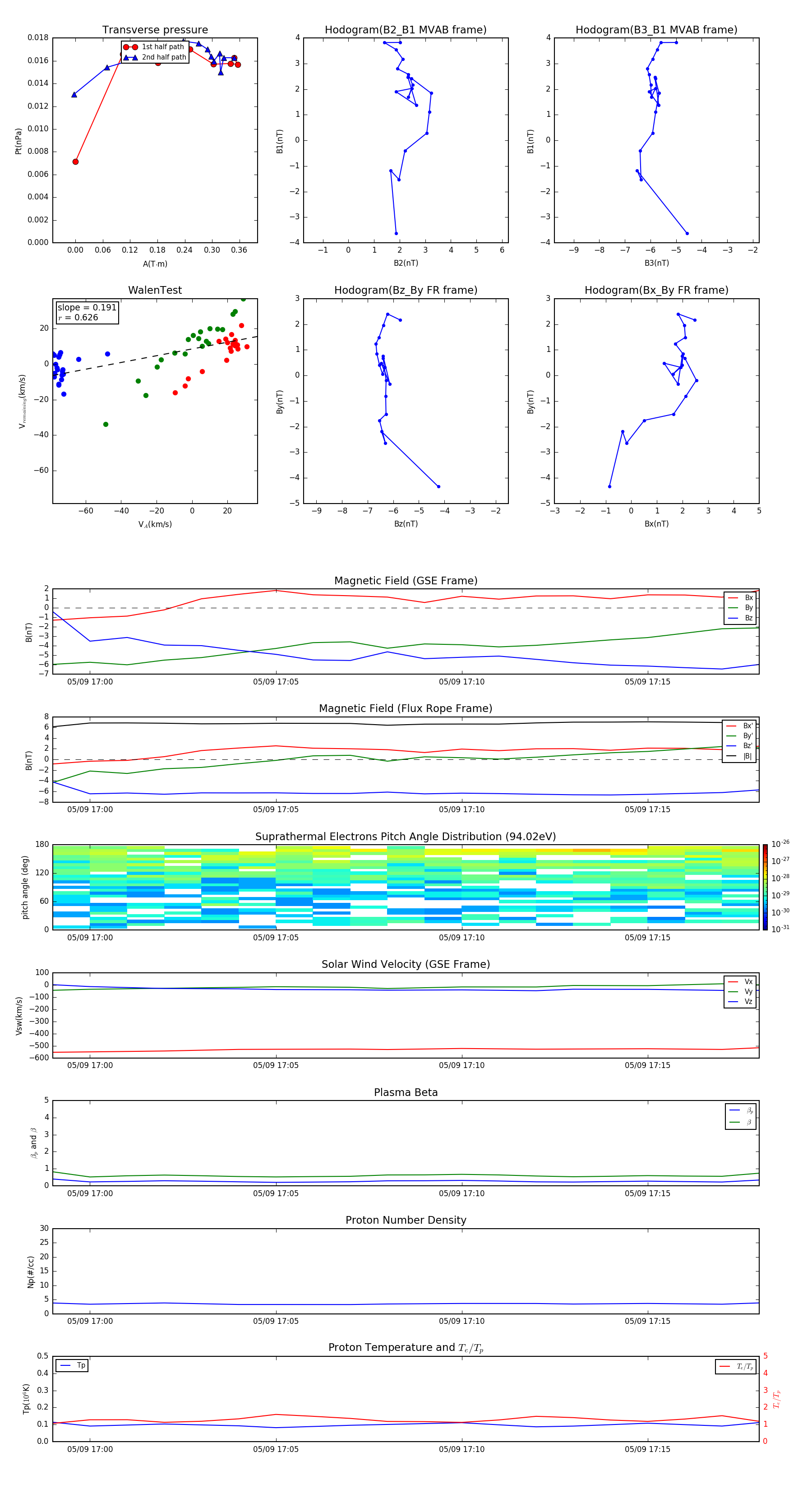Click the 'WalenTest' plot title
The width and height of the screenshot is (812, 1489).
click(x=155, y=290)
